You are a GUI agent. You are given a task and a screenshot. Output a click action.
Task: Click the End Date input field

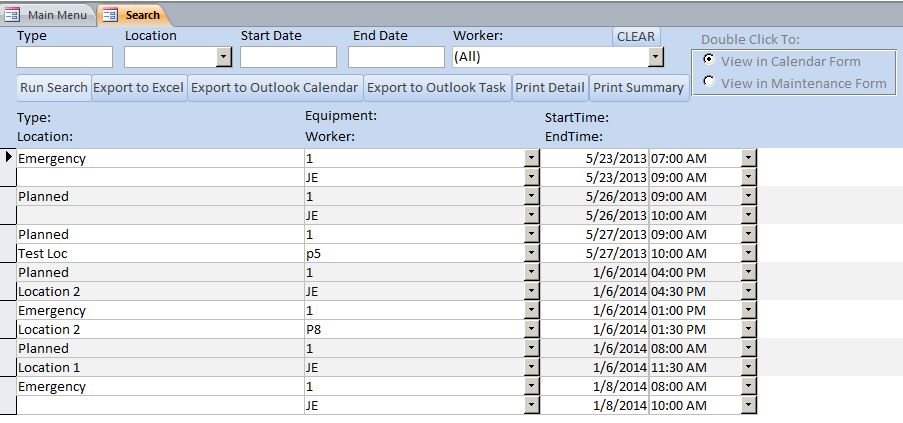click(396, 57)
